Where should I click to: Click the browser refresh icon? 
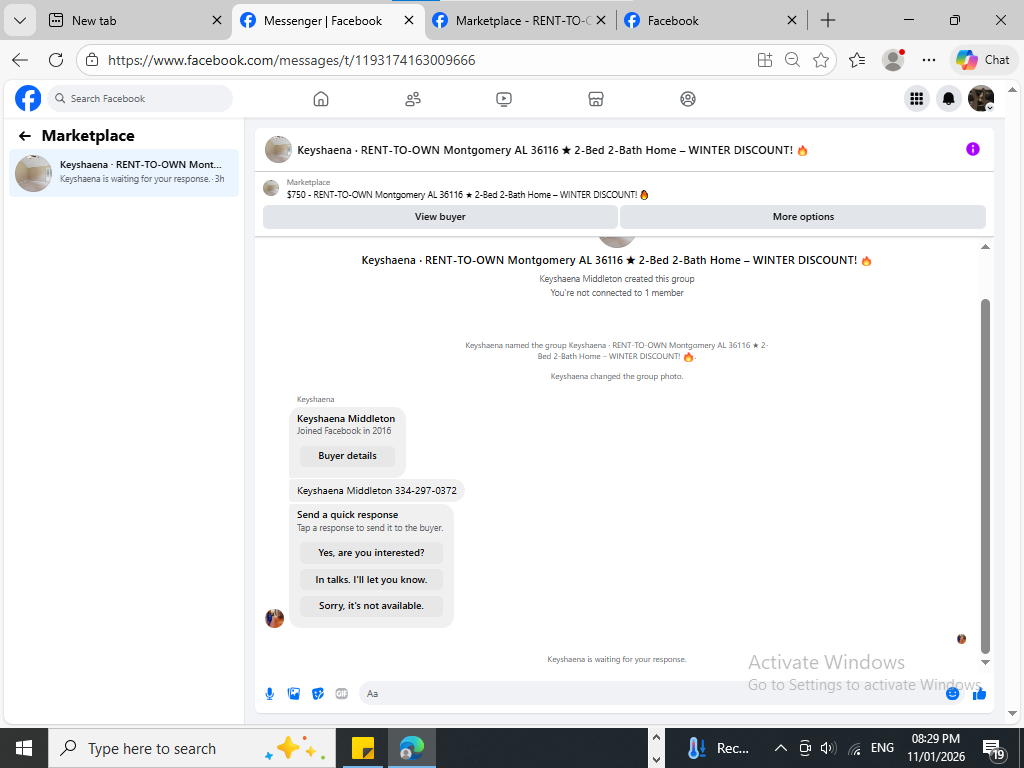tap(56, 60)
